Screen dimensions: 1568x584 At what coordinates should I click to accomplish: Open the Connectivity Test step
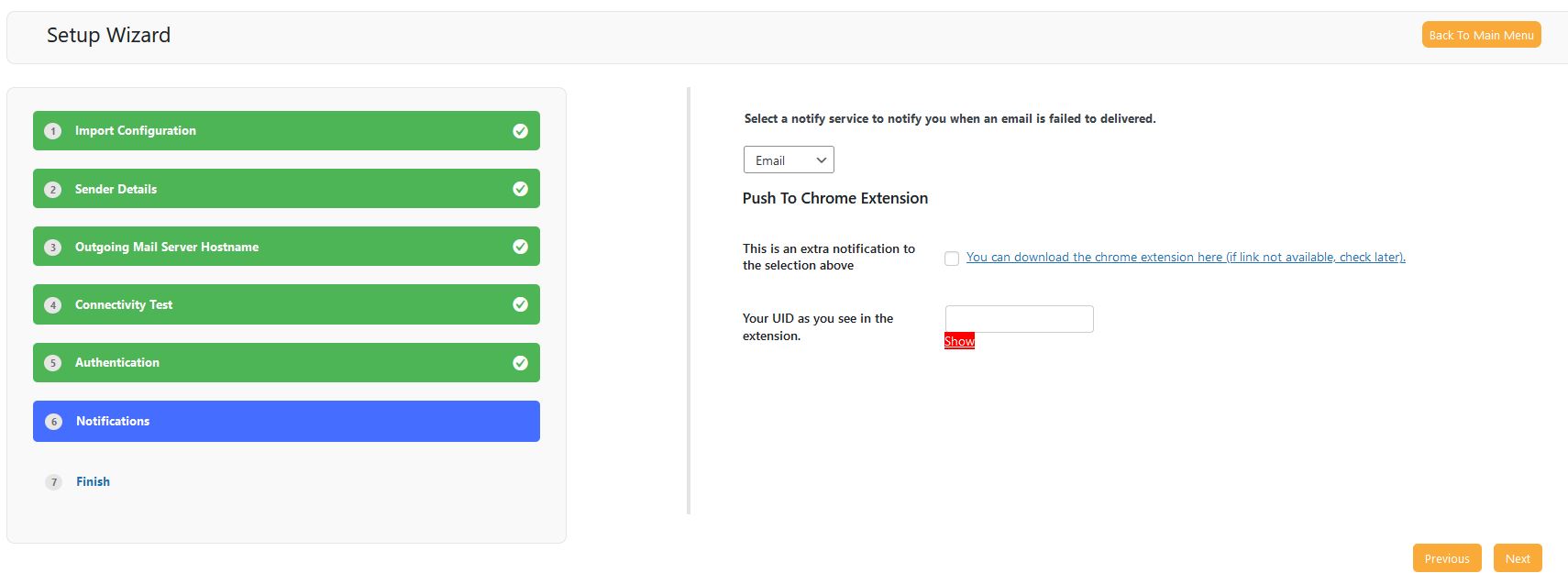click(x=286, y=303)
